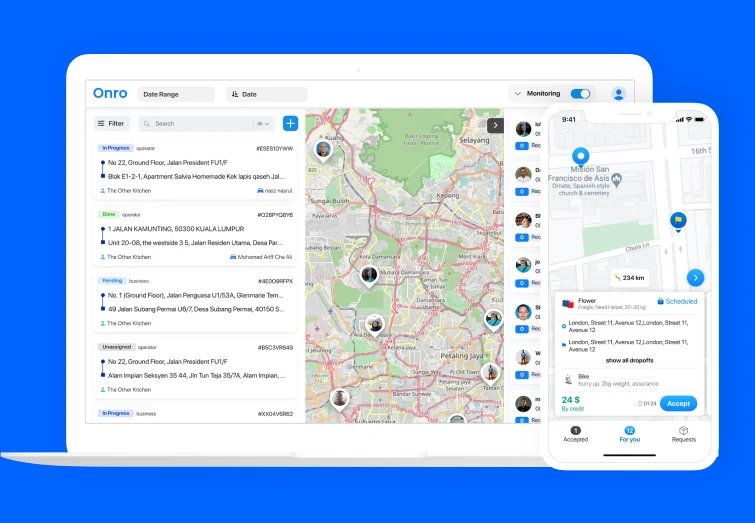Switch to the Requests tab

(684, 434)
